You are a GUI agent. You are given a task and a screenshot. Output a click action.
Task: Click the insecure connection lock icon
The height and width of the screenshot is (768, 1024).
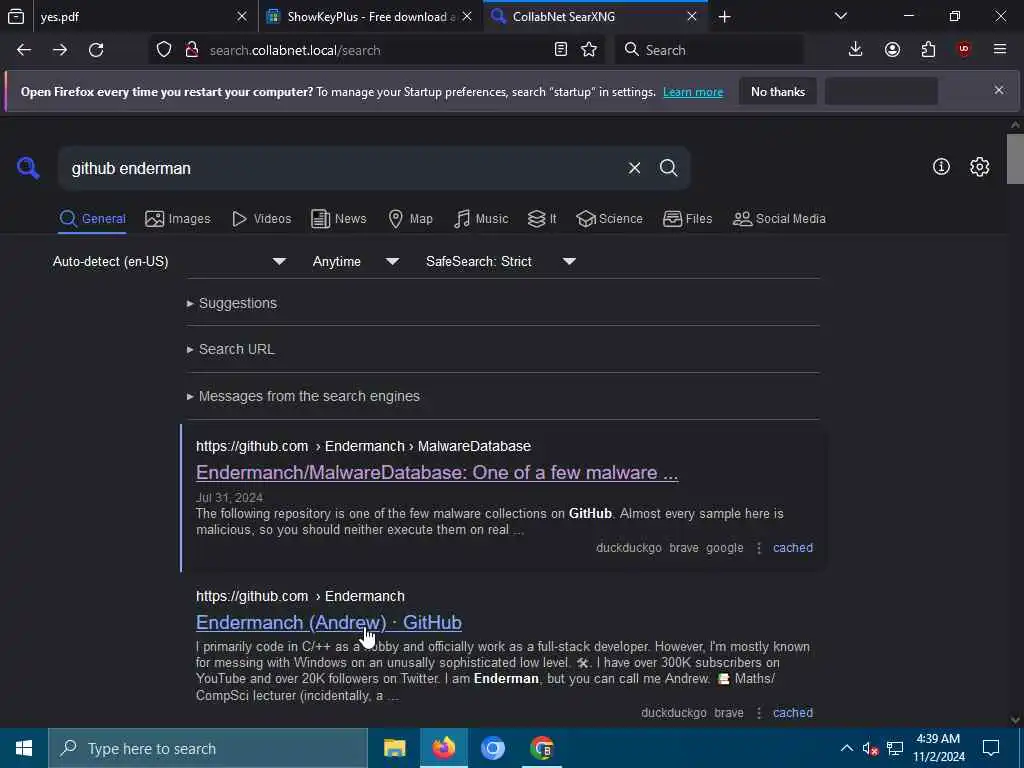pyautogui.click(x=192, y=50)
